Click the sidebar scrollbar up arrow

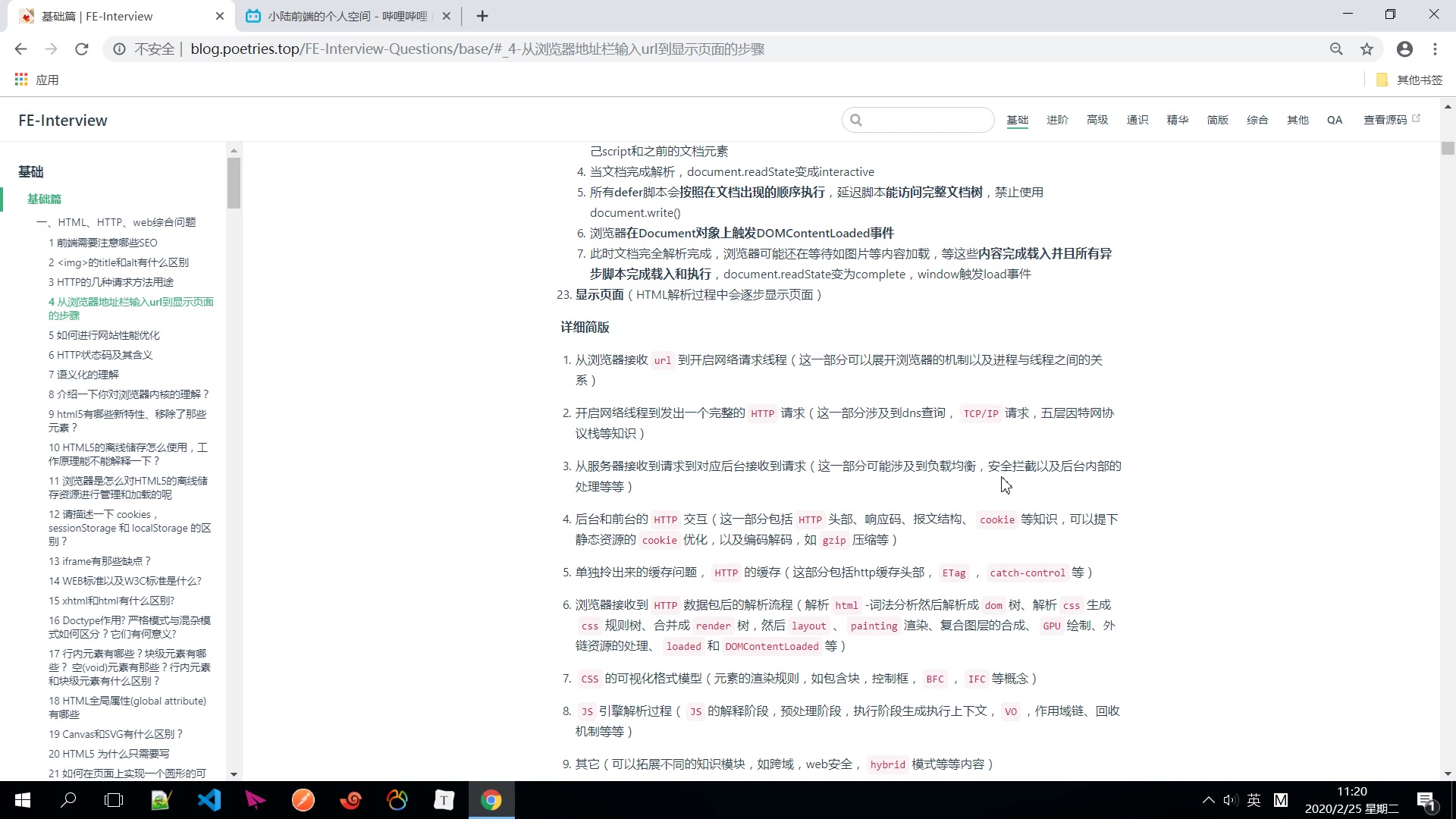[x=234, y=150]
